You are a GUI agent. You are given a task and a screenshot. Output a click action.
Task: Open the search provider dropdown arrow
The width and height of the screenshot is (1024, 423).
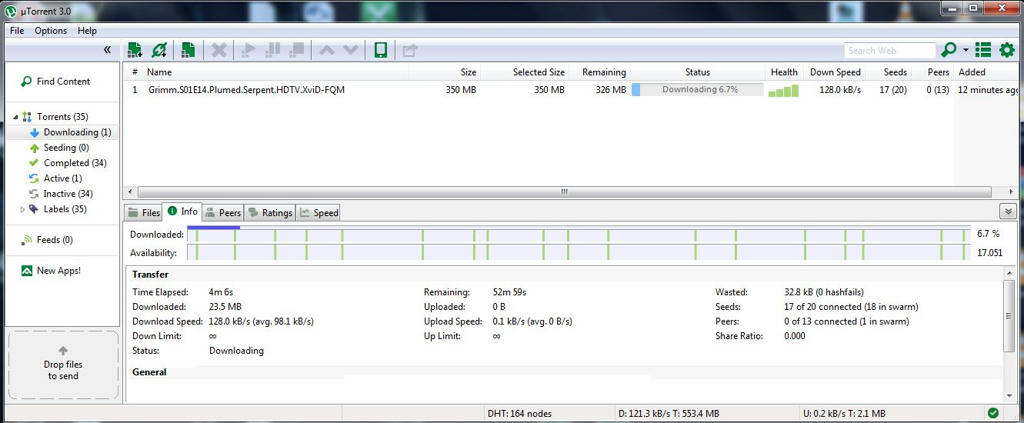point(965,50)
